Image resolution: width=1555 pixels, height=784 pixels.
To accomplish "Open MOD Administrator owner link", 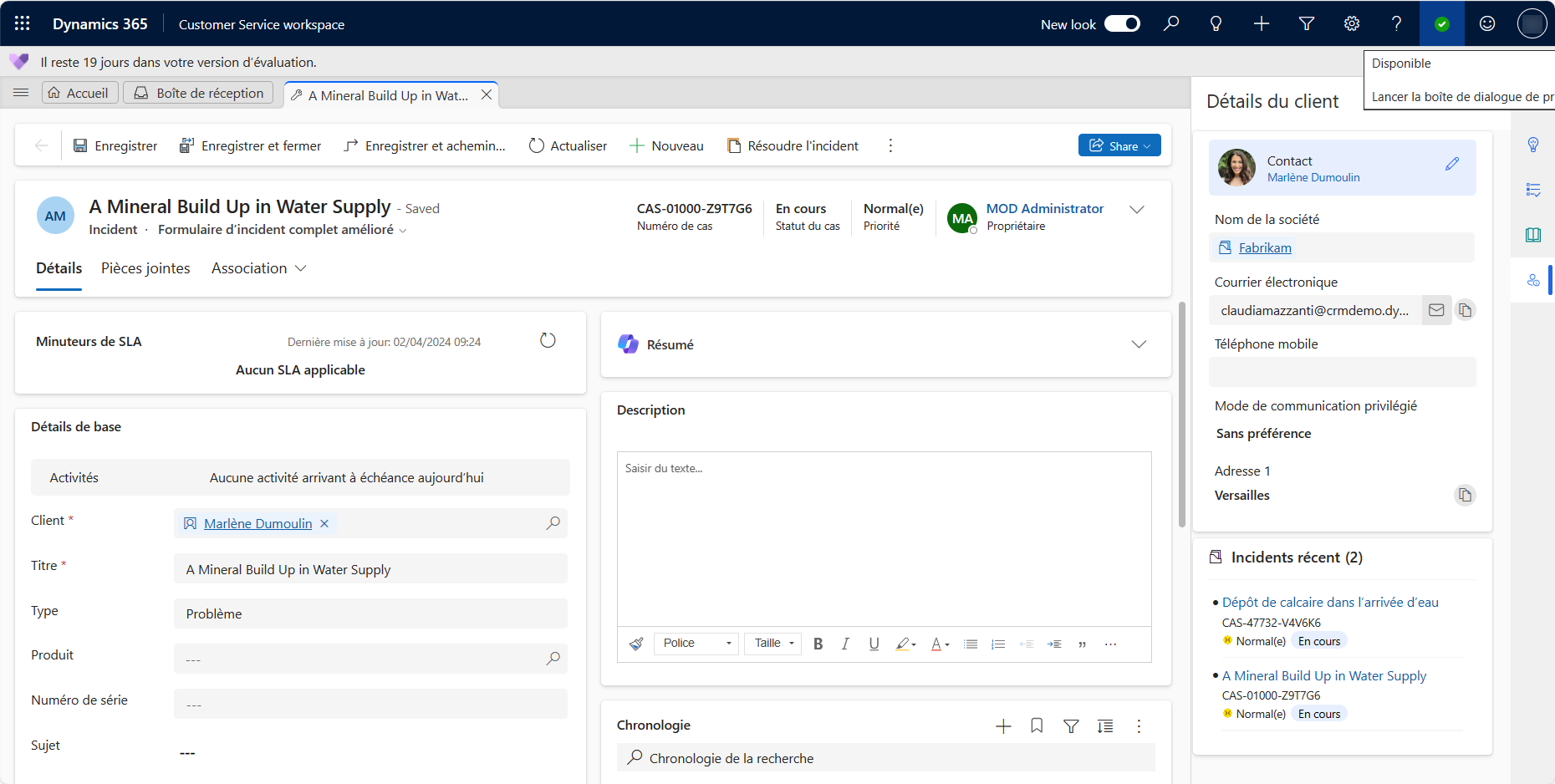I will 1045,208.
